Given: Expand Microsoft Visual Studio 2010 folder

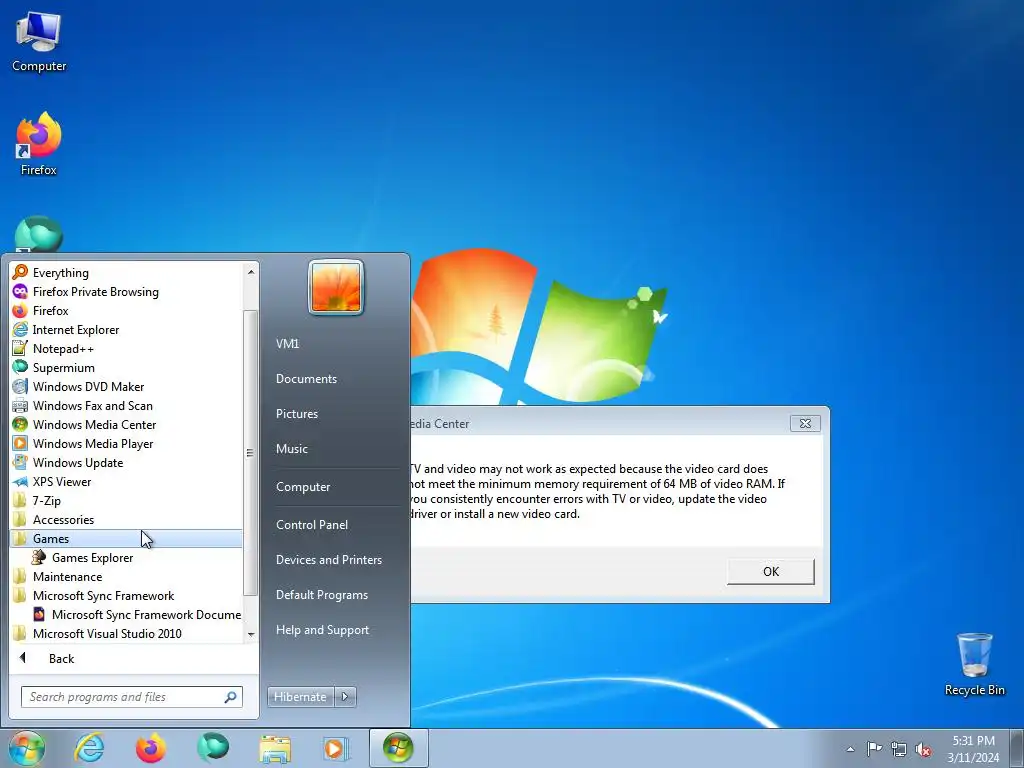Looking at the screenshot, I should (126, 633).
